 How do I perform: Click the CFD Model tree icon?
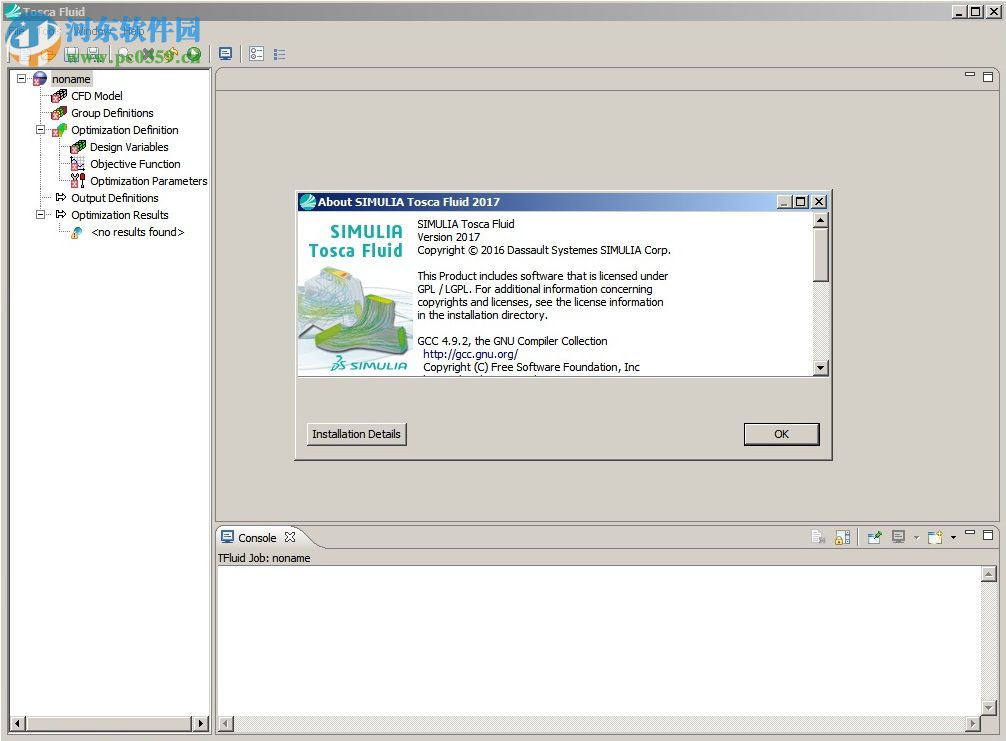coord(59,96)
